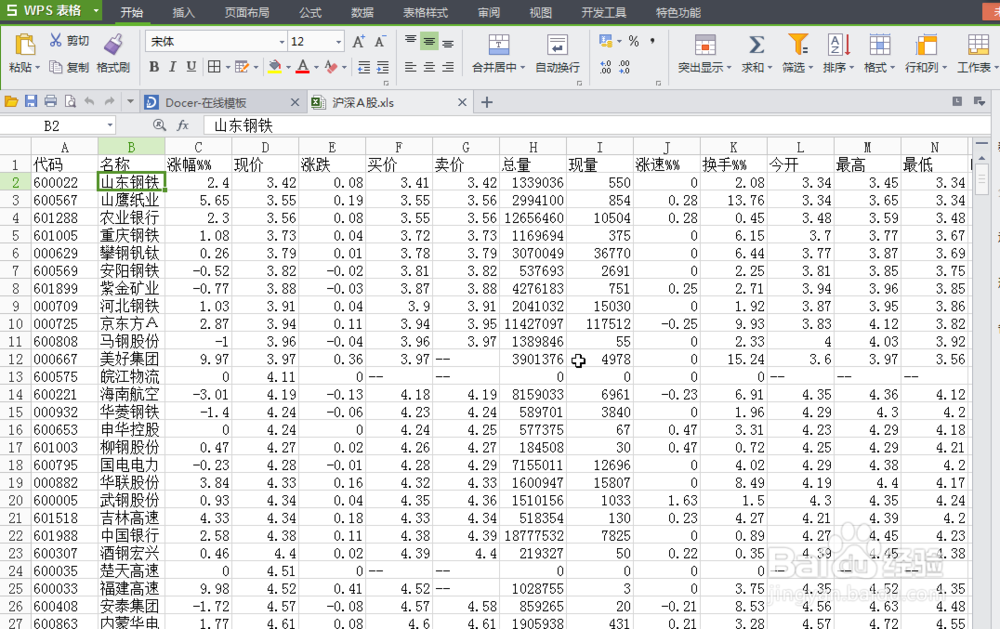Click the open folder icon
1000x629 pixels.
click(x=11, y=101)
